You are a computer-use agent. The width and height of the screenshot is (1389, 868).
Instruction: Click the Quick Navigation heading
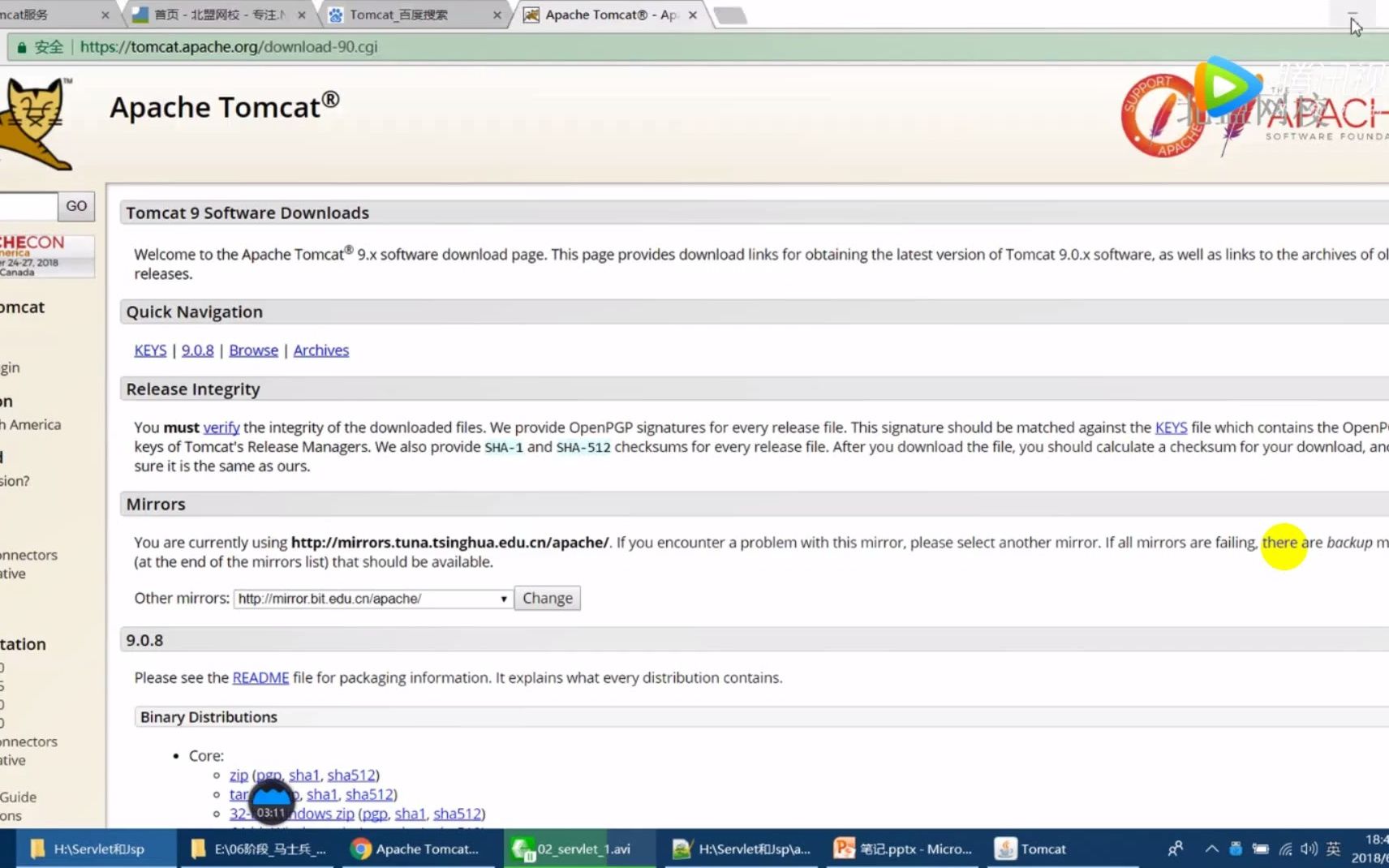coord(195,312)
